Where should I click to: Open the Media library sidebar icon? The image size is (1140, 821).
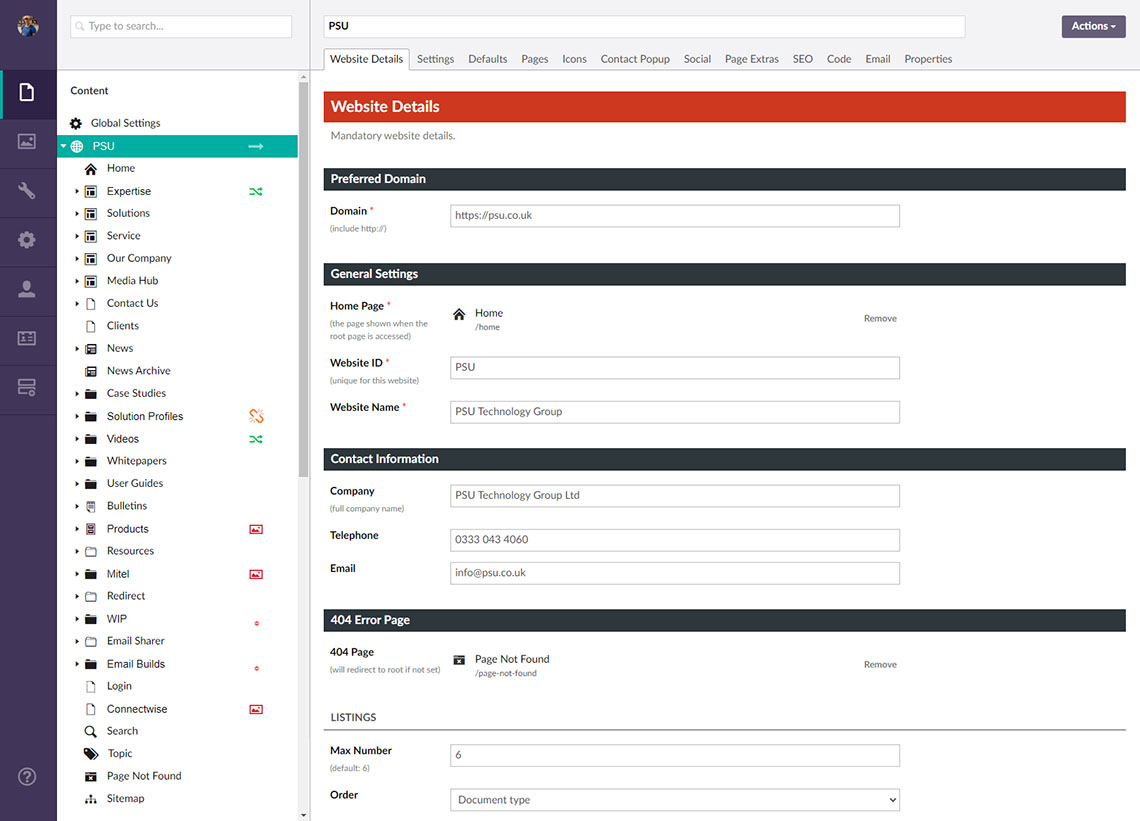28,142
